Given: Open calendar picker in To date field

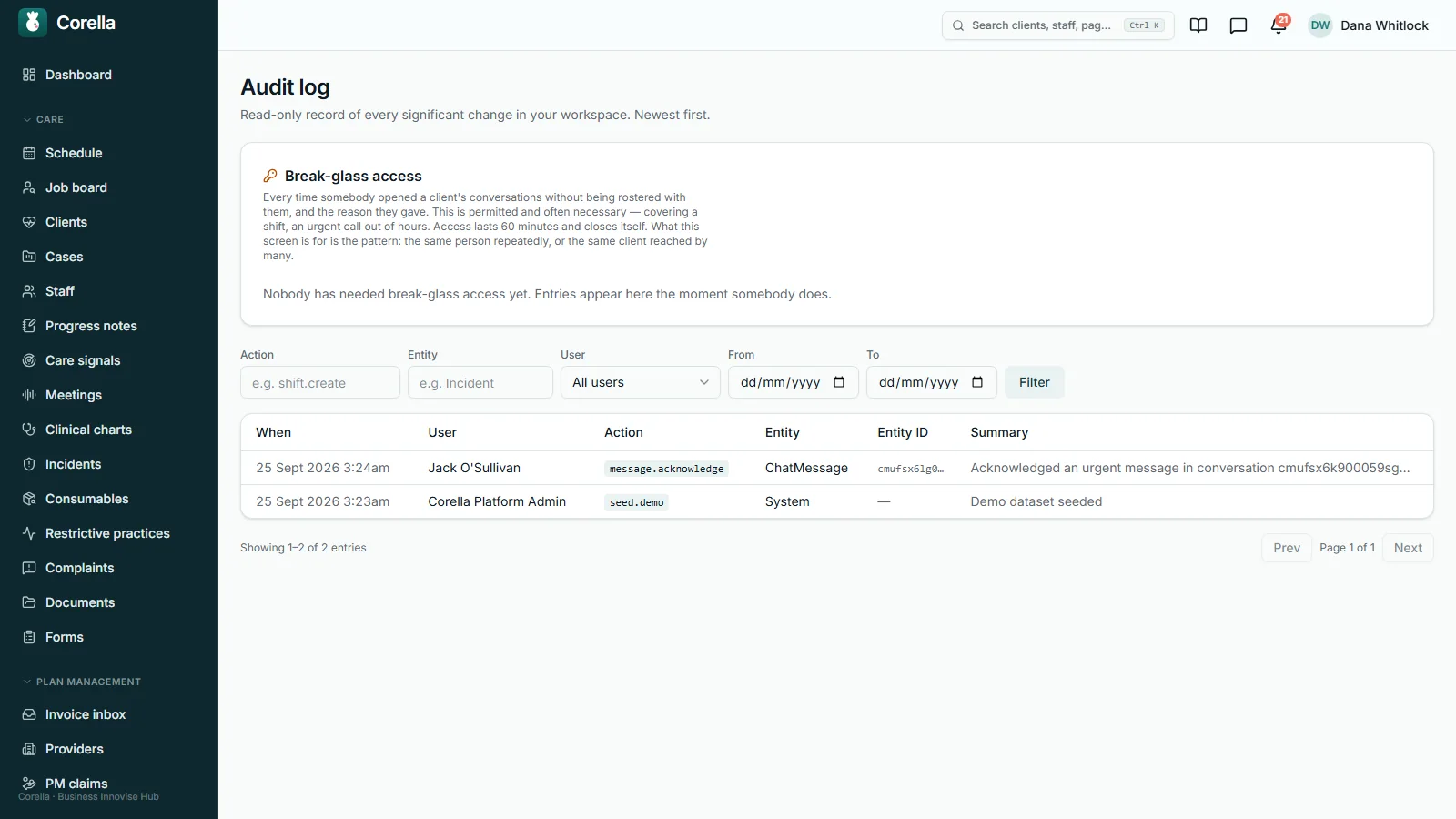Looking at the screenshot, I should (x=977, y=382).
